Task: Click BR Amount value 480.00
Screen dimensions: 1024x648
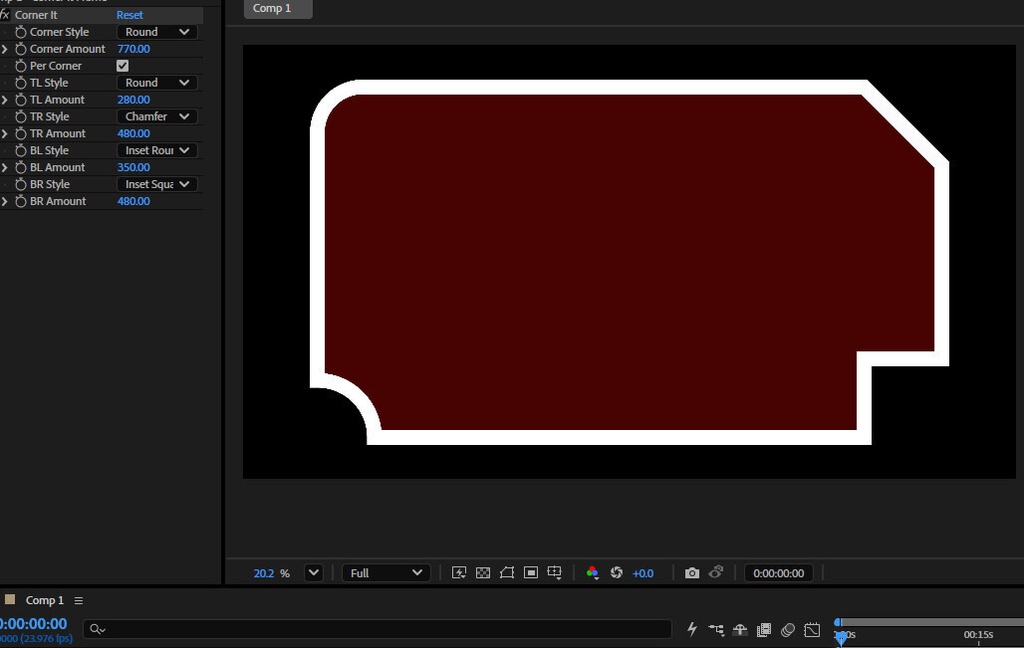Action: tap(133, 202)
